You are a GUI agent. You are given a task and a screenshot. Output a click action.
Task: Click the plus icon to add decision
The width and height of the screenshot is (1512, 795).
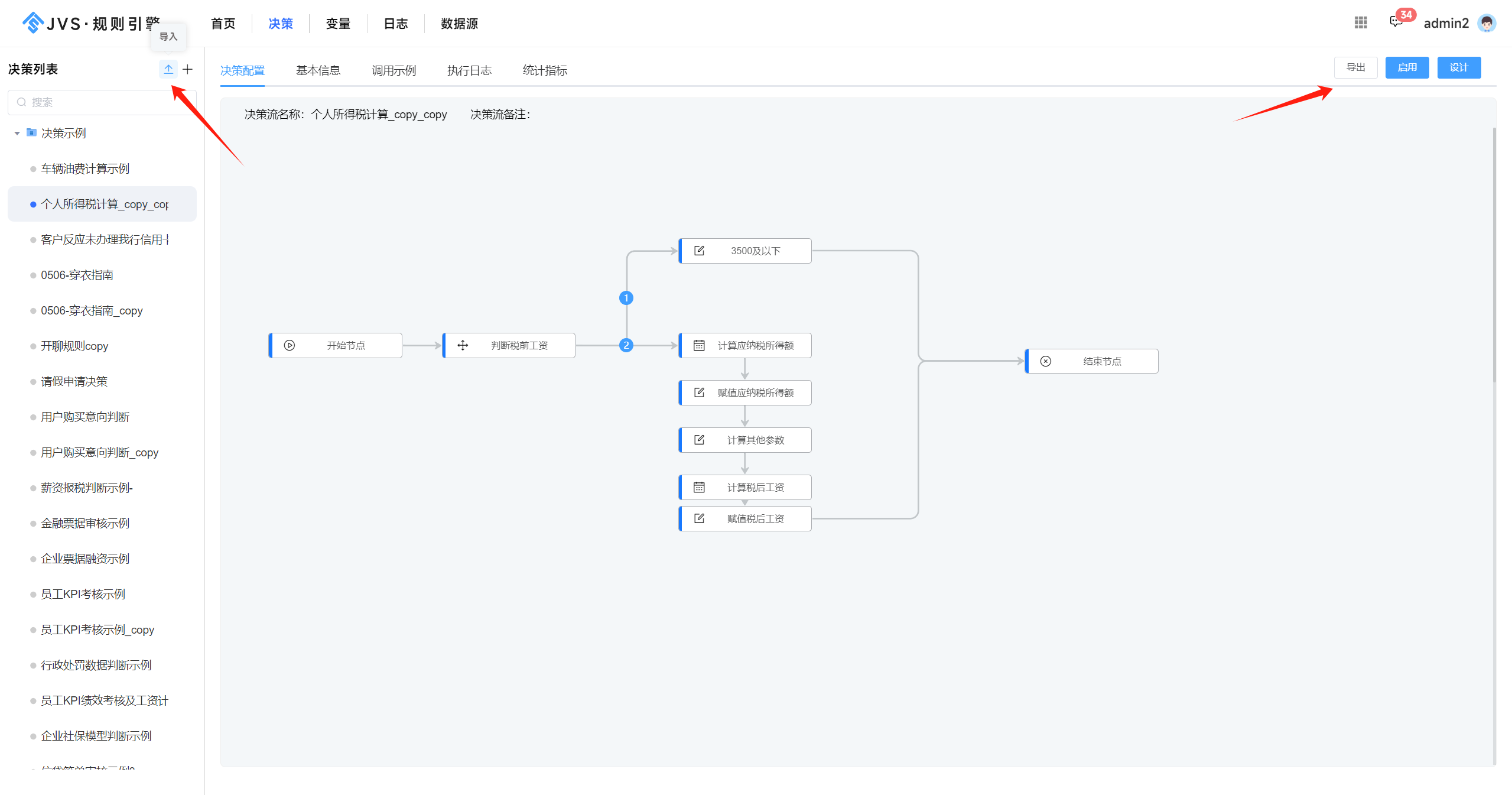188,69
